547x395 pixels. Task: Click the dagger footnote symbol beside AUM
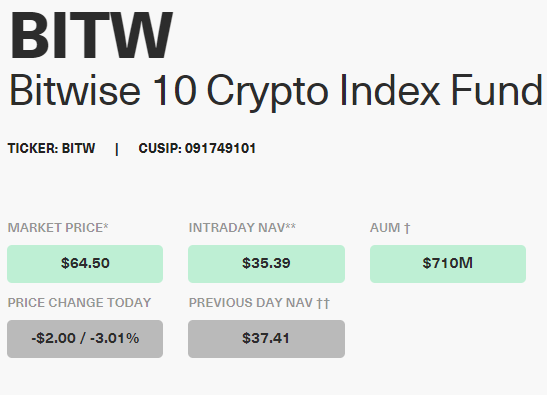pyautogui.click(x=407, y=229)
